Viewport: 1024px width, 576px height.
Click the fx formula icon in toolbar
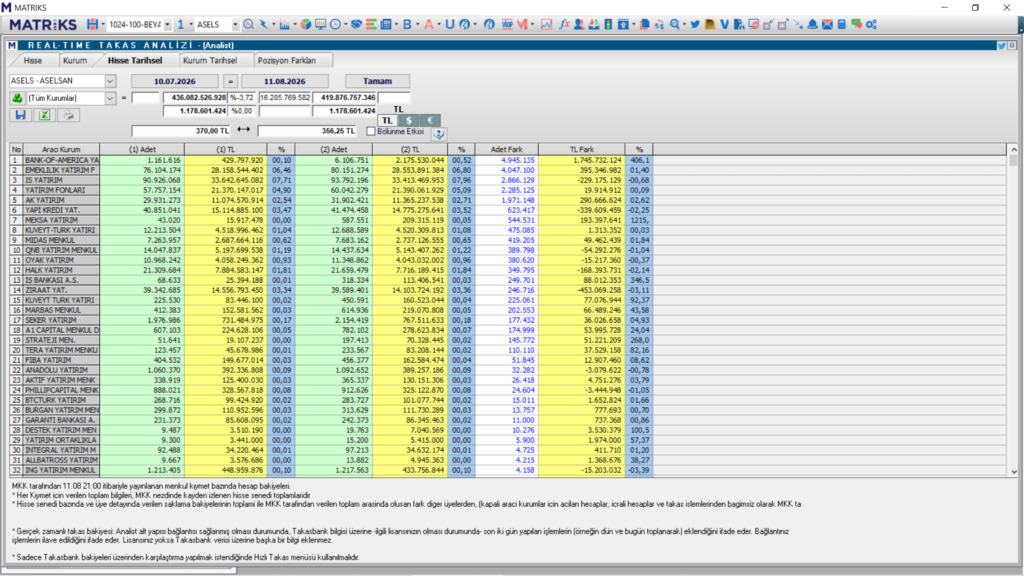[564, 24]
